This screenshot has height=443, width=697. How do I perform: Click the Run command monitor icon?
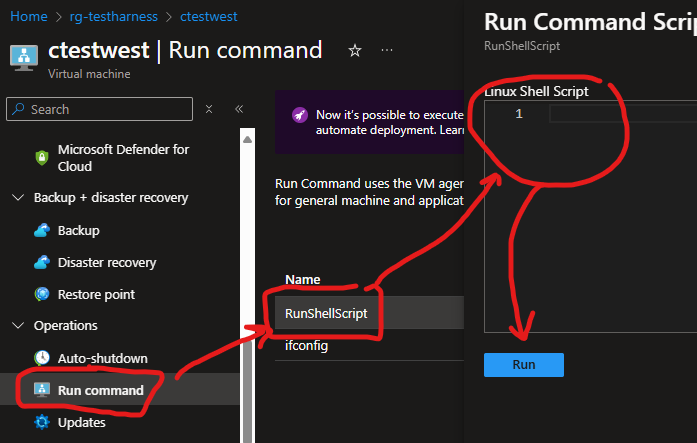click(42, 390)
